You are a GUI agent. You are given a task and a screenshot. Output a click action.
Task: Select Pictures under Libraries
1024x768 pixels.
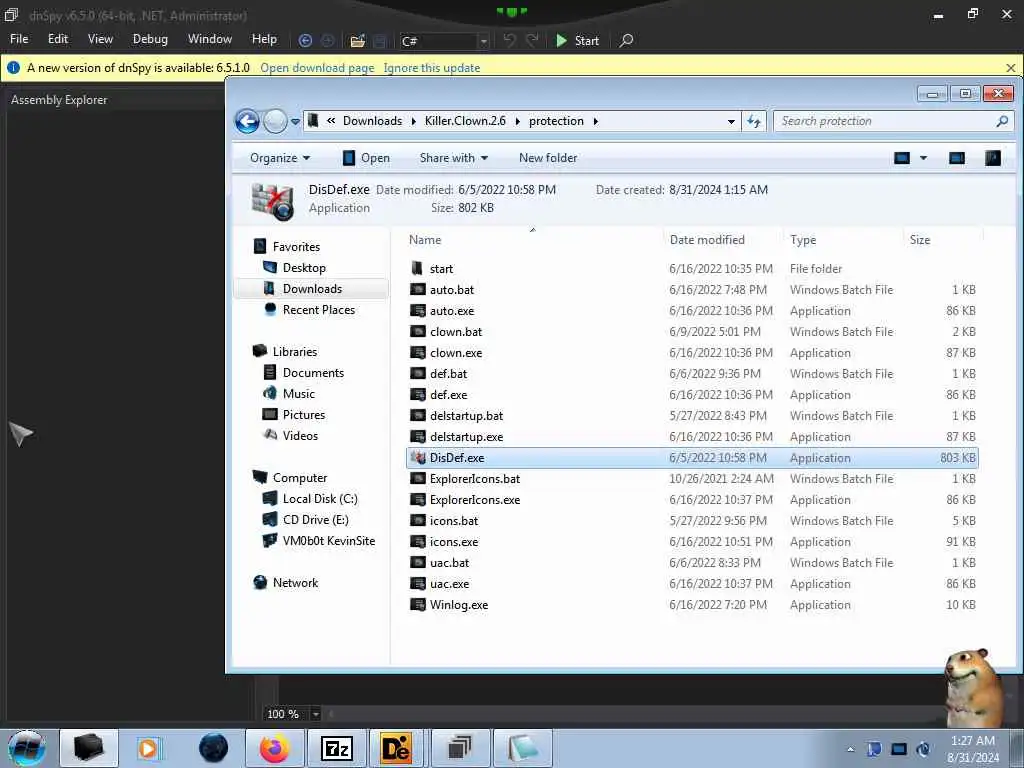303,415
